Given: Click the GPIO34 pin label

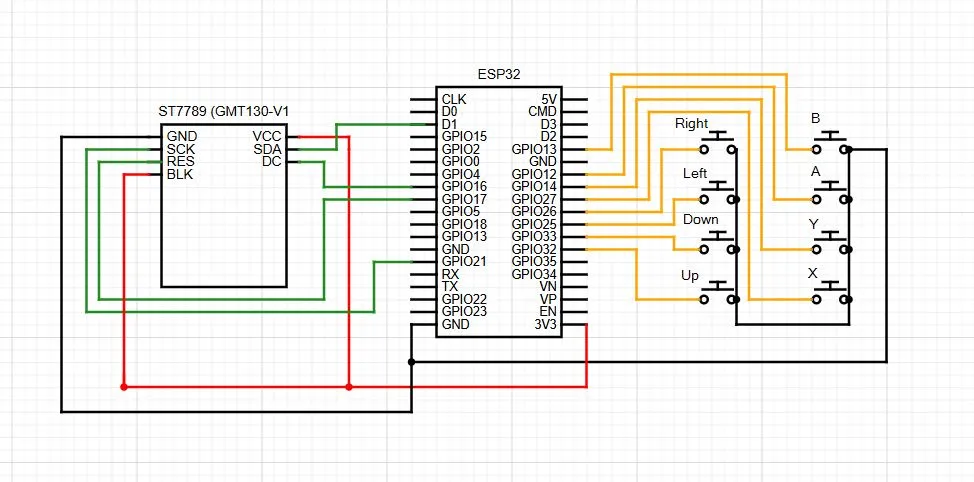Looking at the screenshot, I should point(534,274).
